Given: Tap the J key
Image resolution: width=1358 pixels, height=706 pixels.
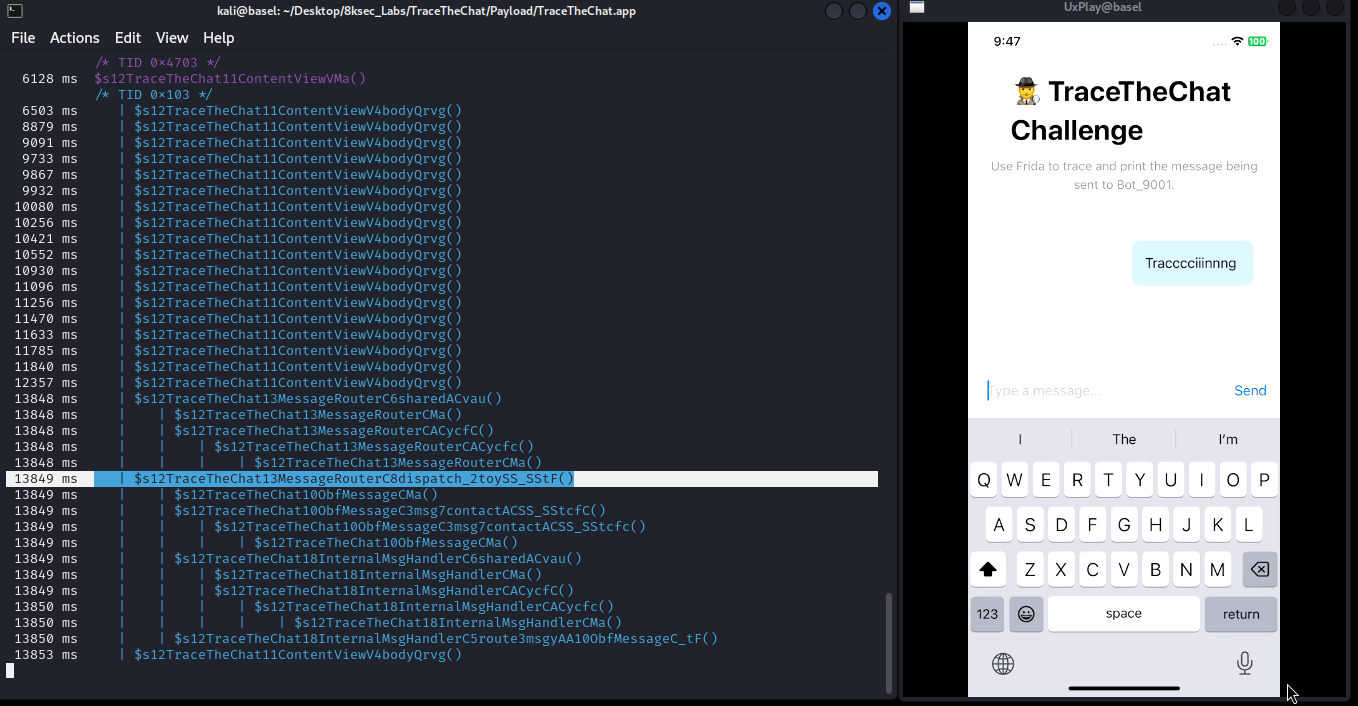Looking at the screenshot, I should point(1186,525).
